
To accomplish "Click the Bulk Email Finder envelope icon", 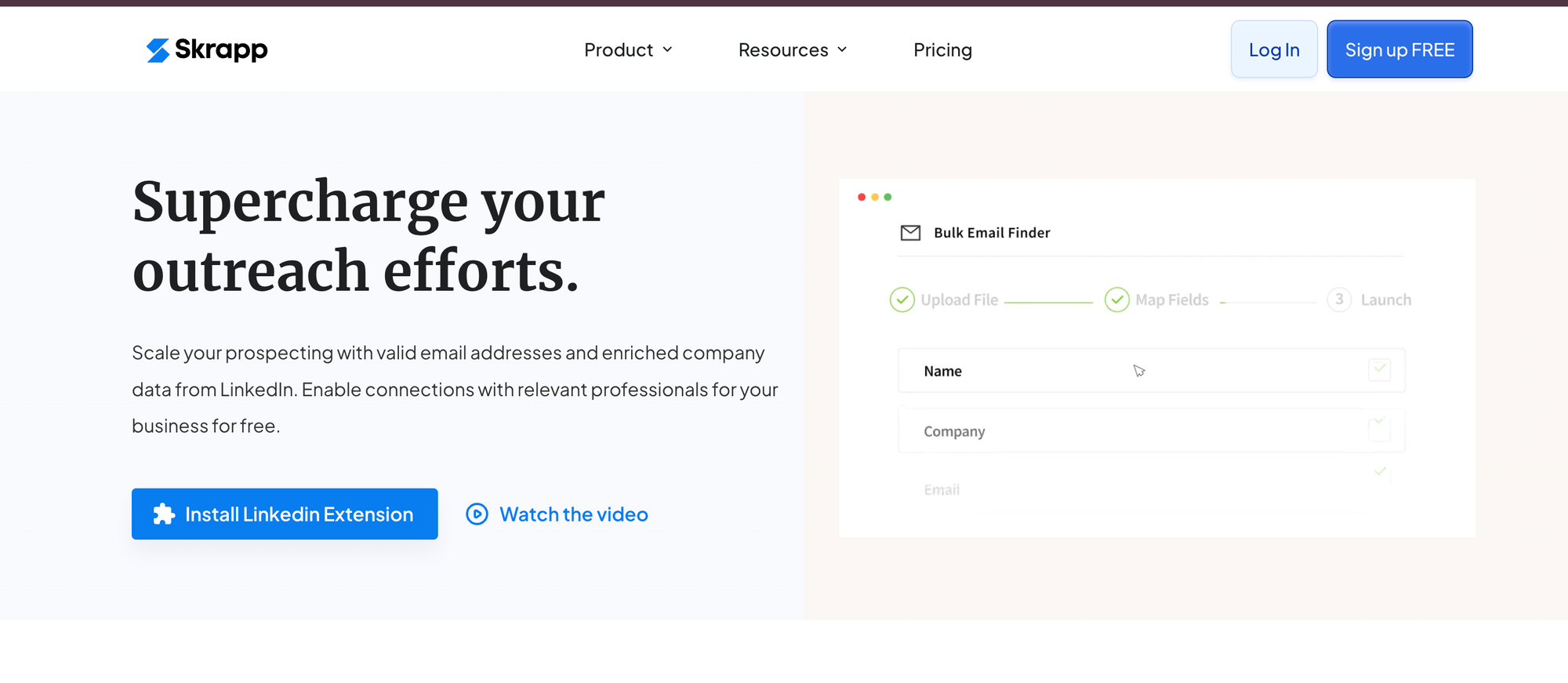I will click(910, 233).
